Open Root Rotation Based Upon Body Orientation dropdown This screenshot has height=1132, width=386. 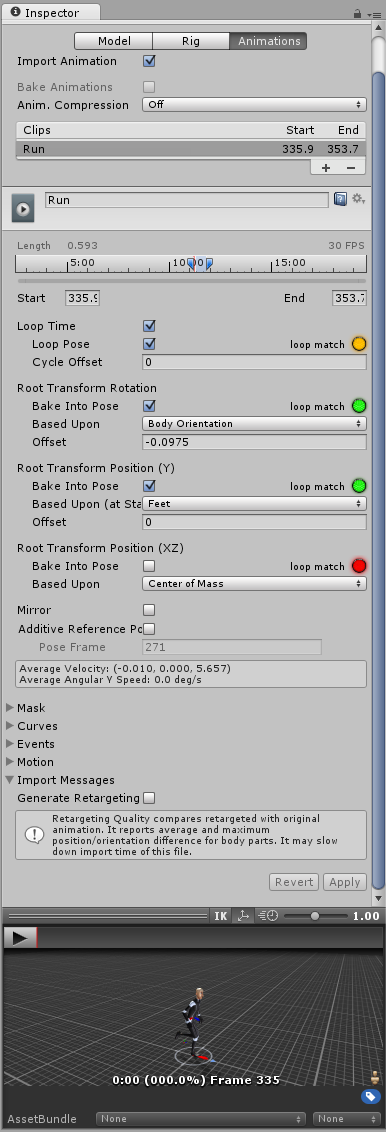coord(254,424)
